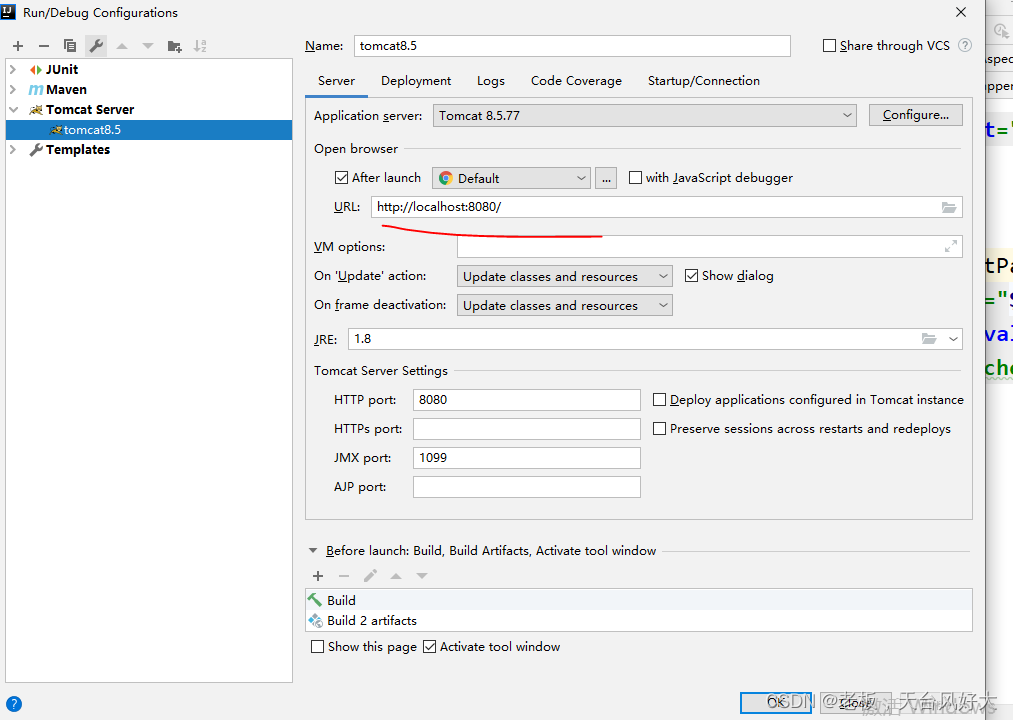Viewport: 1013px width, 720px height.
Task: Click the OK button
Action: 776,702
